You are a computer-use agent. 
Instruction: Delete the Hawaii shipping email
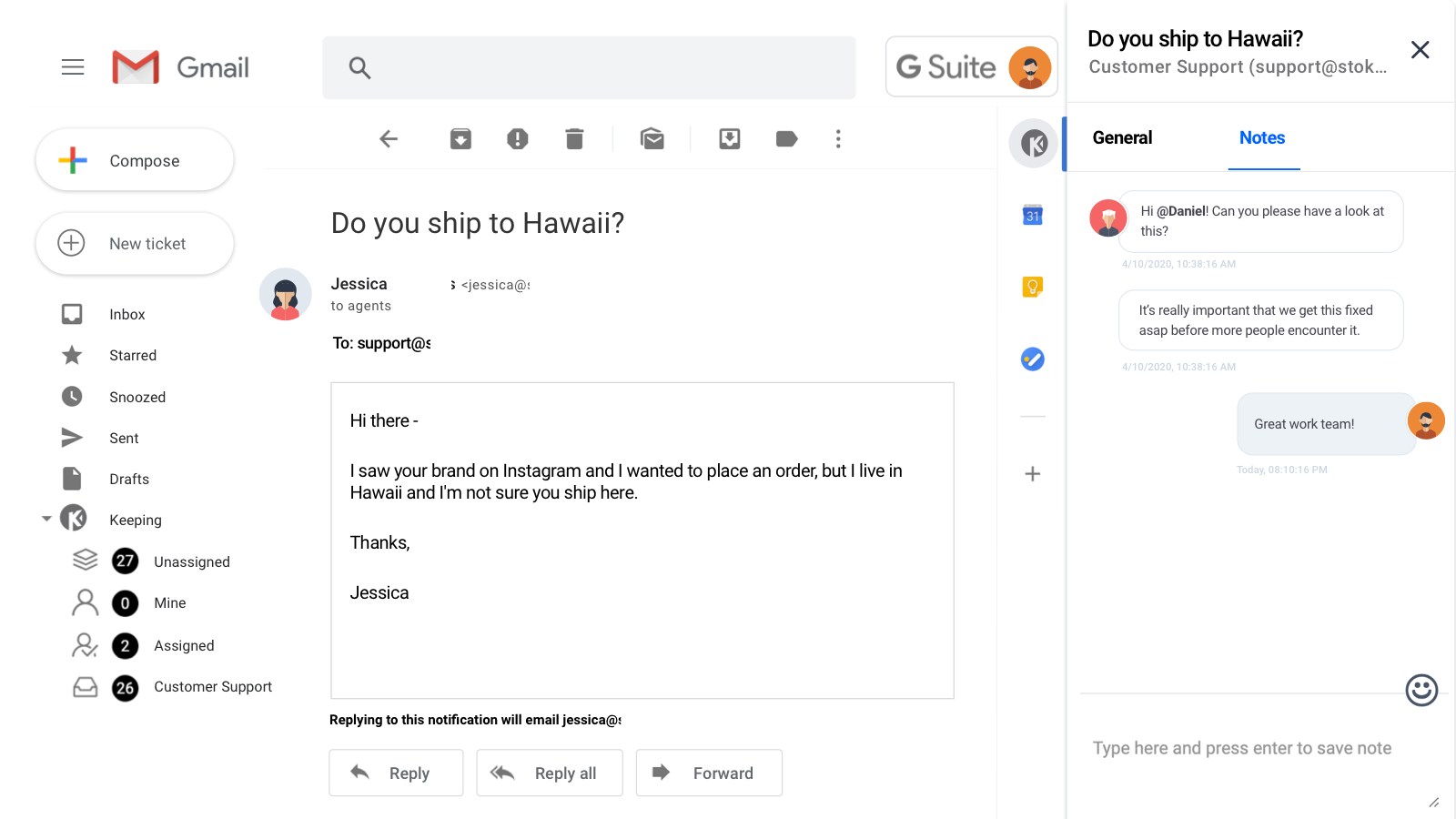pyautogui.click(x=574, y=138)
